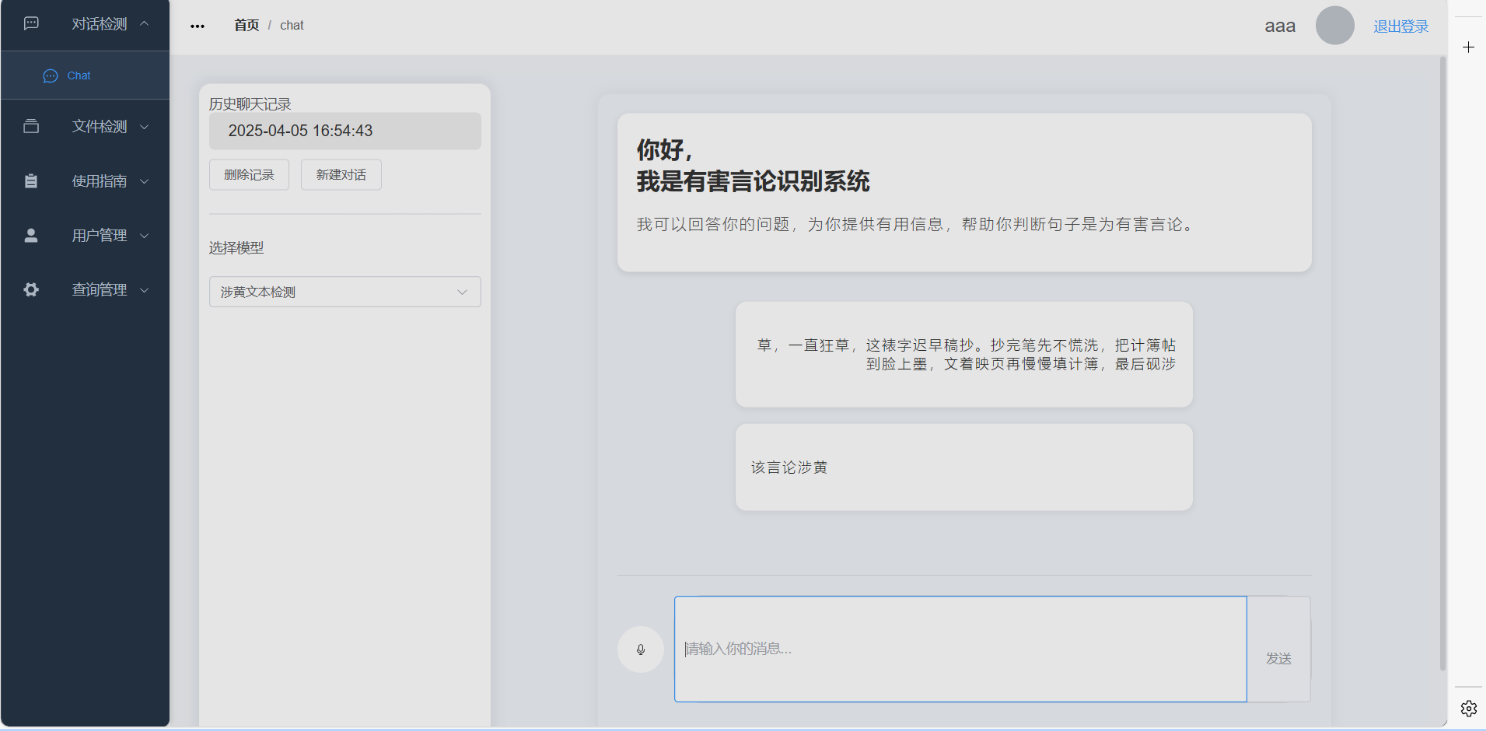Click the 使用指南 clipboard icon

pos(31,181)
